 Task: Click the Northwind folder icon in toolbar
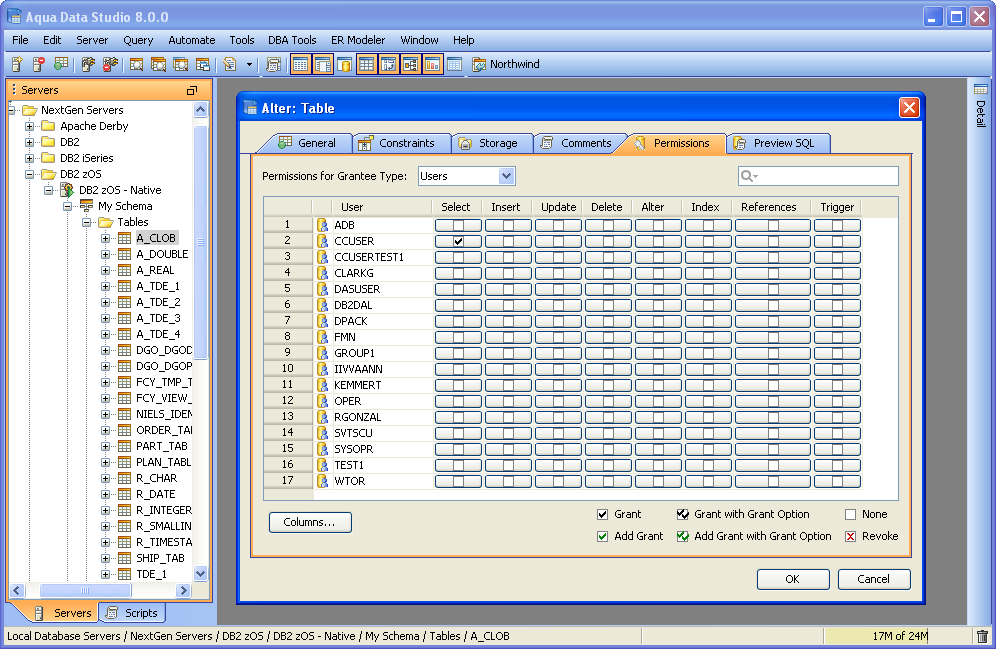(x=479, y=64)
